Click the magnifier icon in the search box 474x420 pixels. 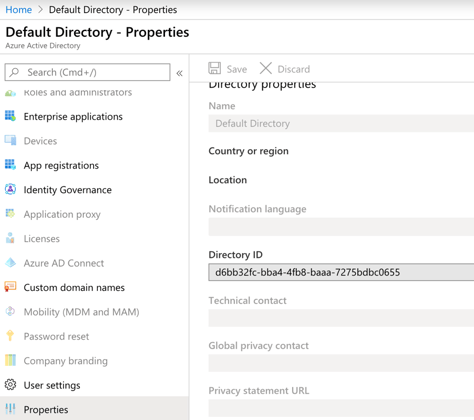[14, 72]
